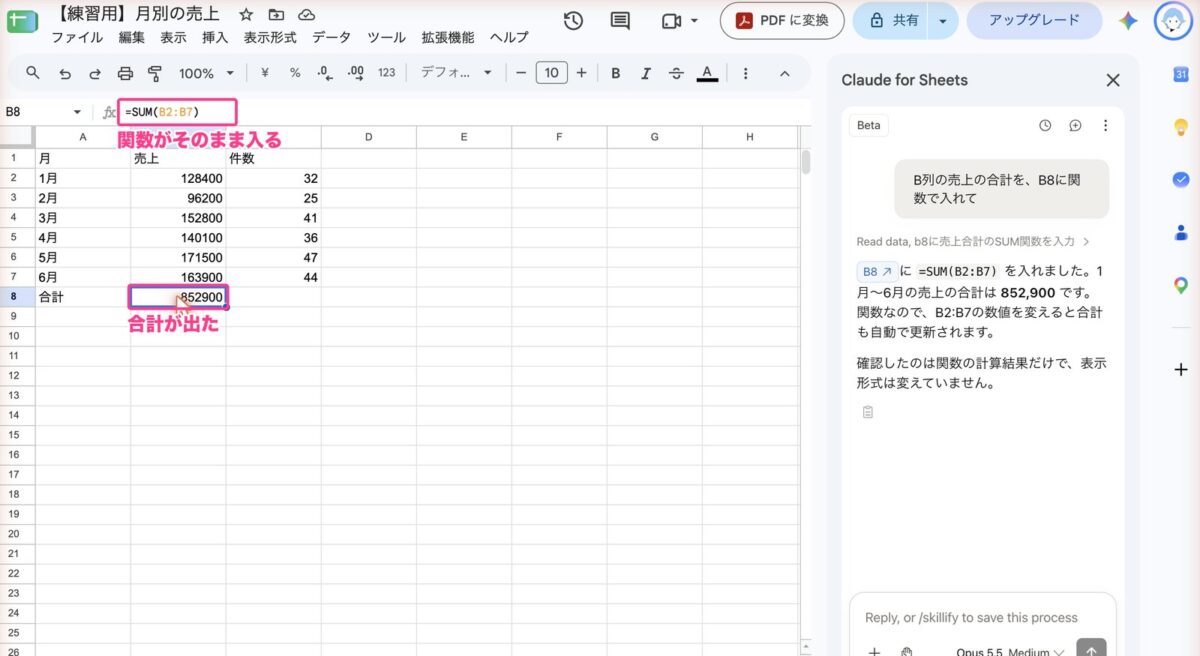Decrease decimal places
Screen dimensions: 1200x656
click(x=323, y=73)
